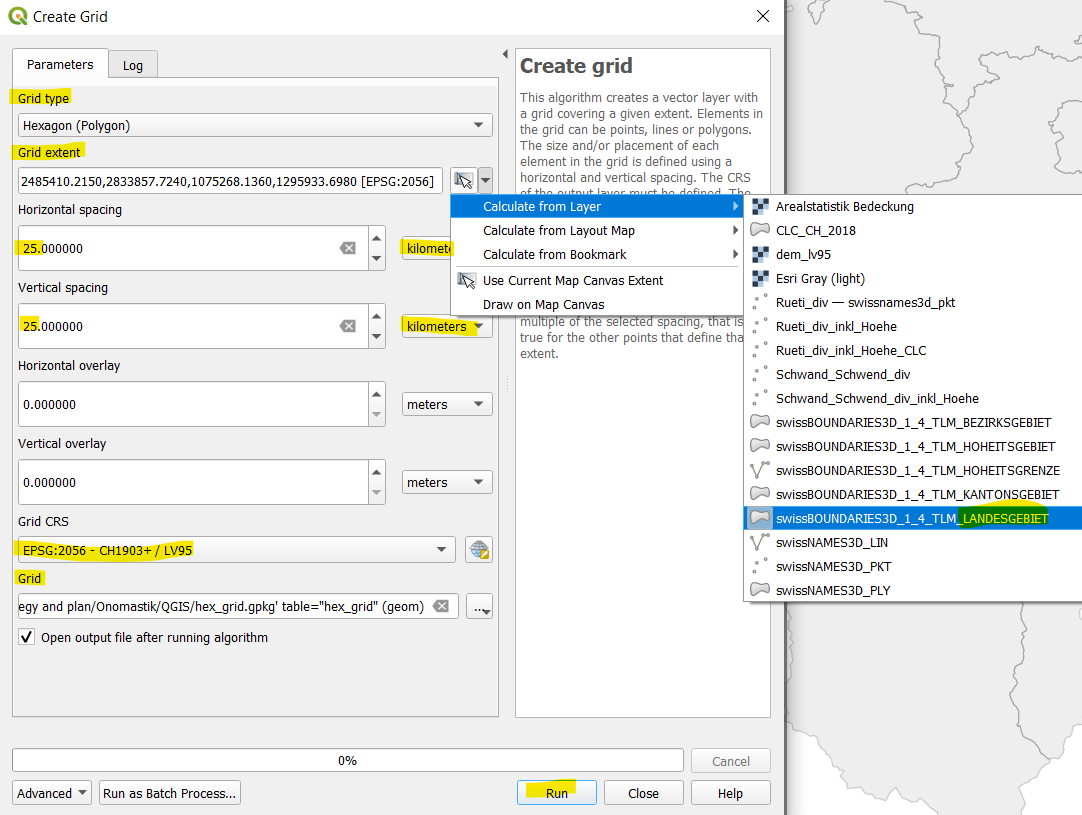The image size is (1082, 815).
Task: Switch to the Log tab
Action: click(132, 66)
